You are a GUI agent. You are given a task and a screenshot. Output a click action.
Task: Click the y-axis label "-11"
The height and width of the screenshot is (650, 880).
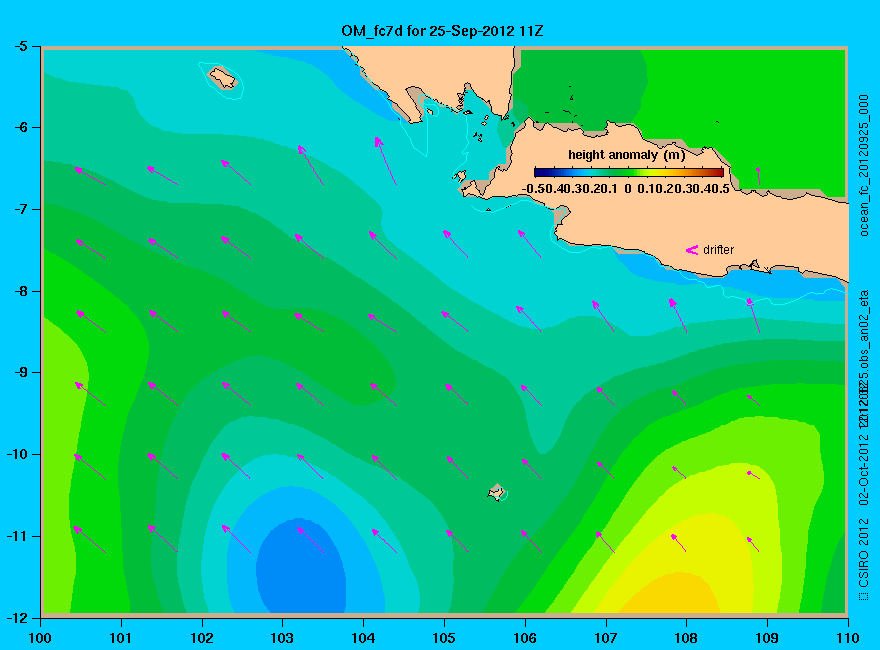17,536
